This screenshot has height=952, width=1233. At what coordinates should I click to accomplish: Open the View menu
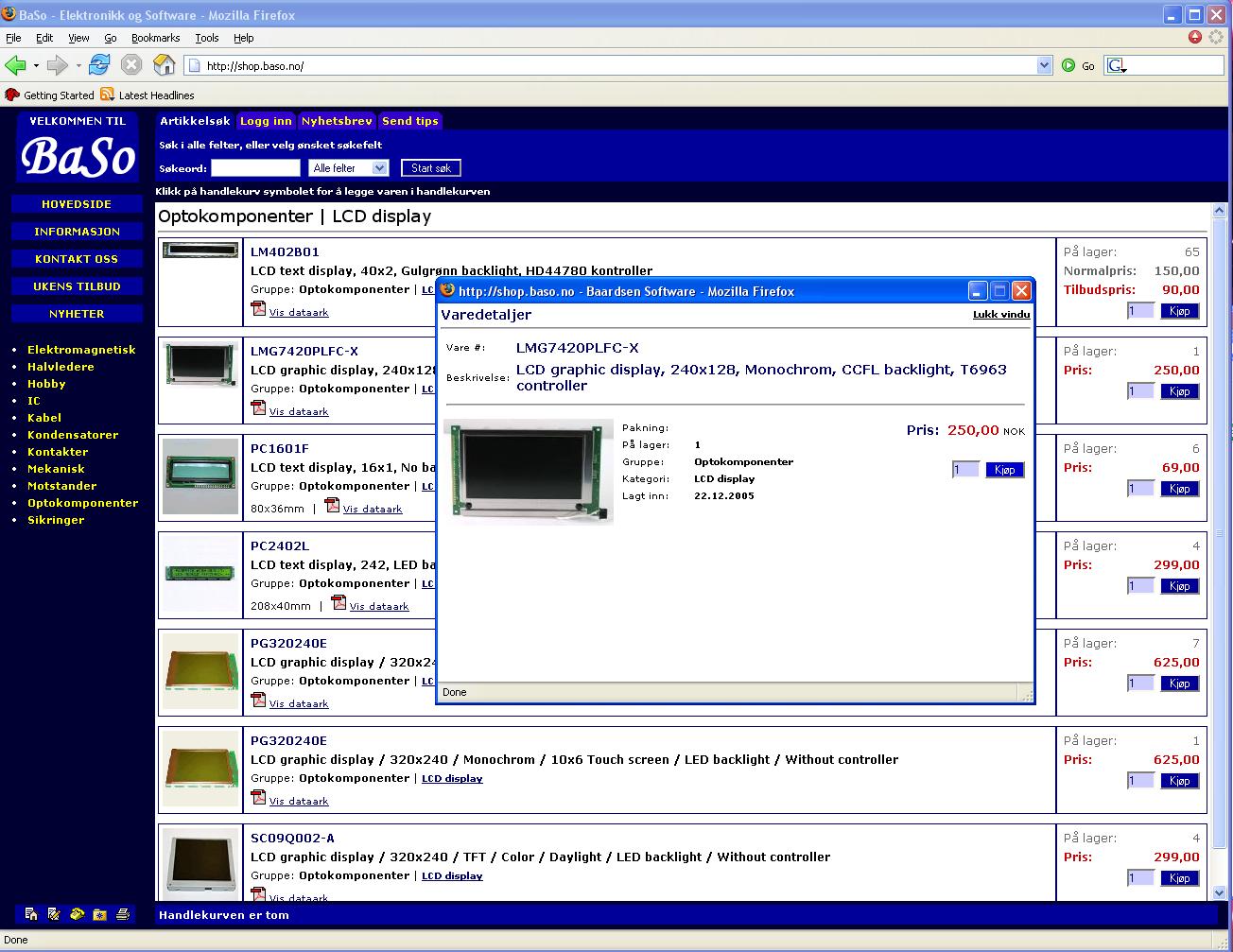(x=78, y=38)
